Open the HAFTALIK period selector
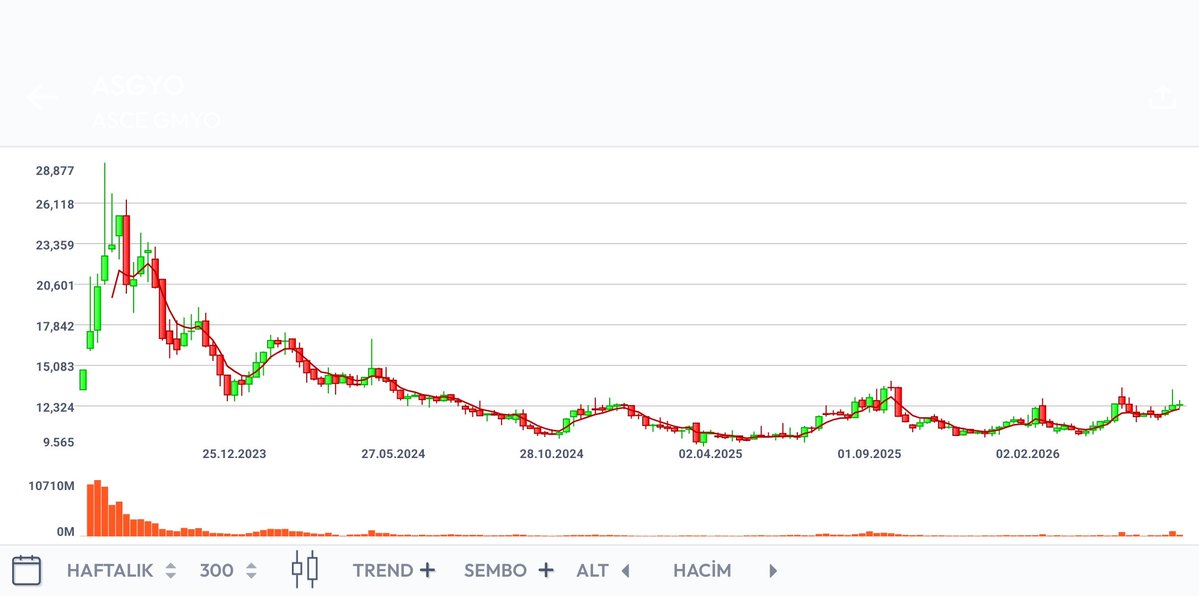The height and width of the screenshot is (596, 1199). 122,570
